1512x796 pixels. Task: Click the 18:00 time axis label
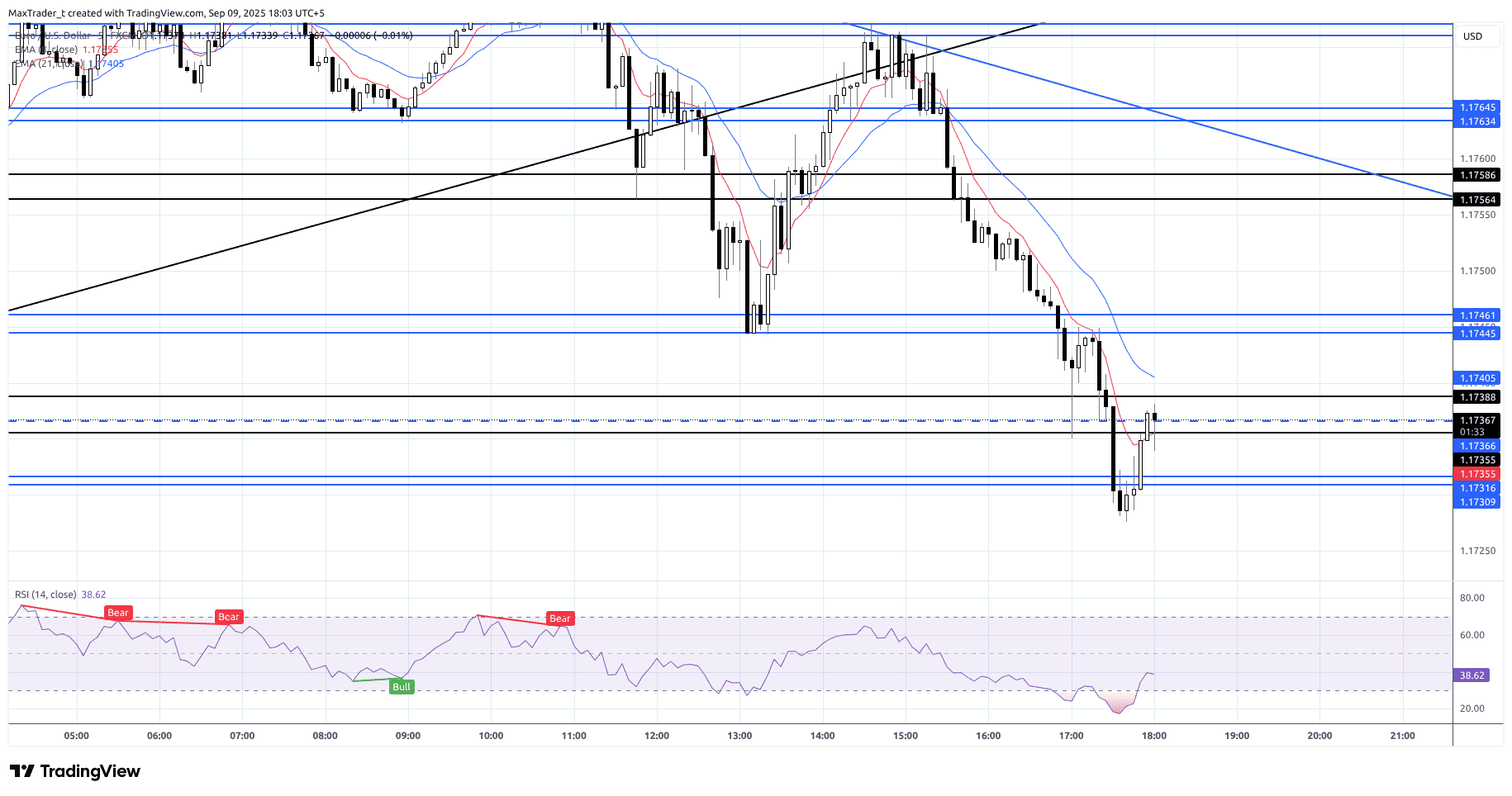click(x=1153, y=736)
